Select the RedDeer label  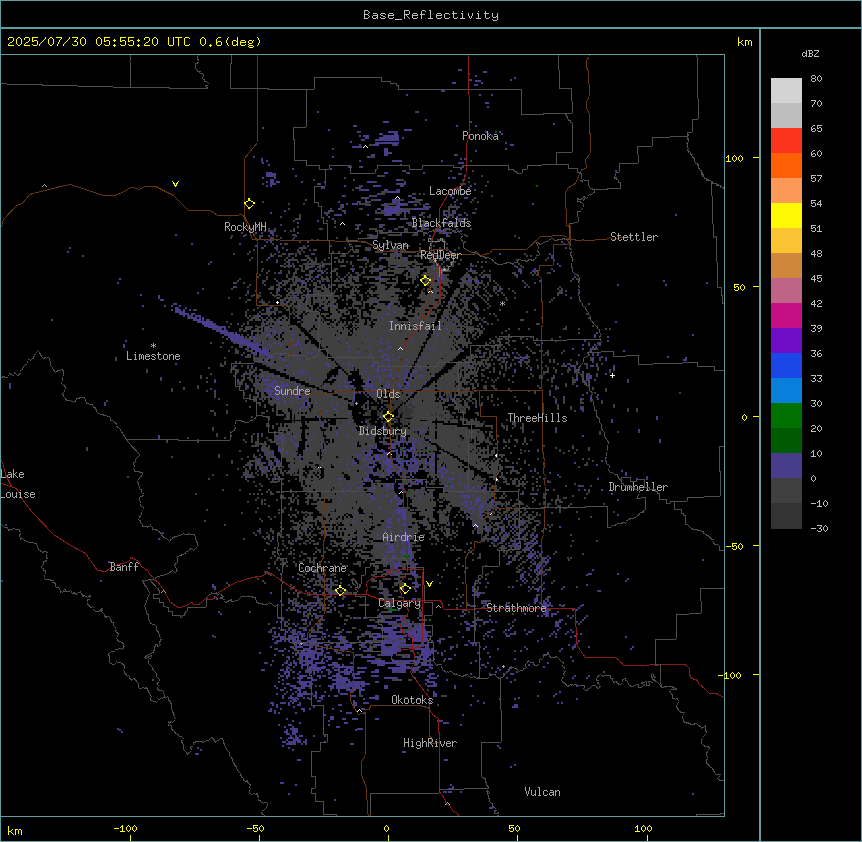pyautogui.click(x=440, y=255)
